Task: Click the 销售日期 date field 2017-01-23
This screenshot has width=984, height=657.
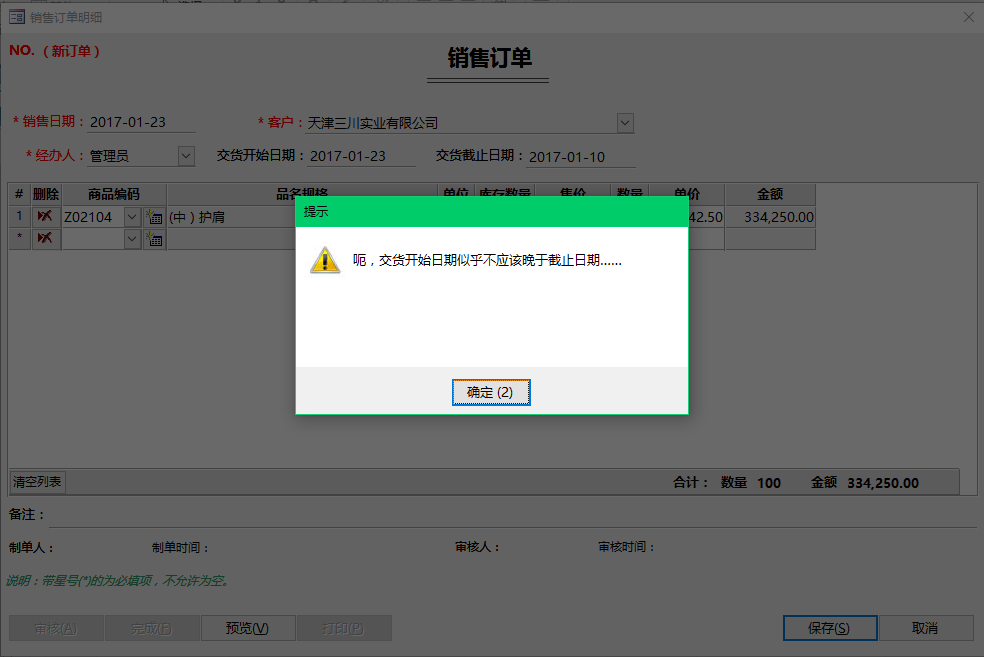Action: pos(141,122)
